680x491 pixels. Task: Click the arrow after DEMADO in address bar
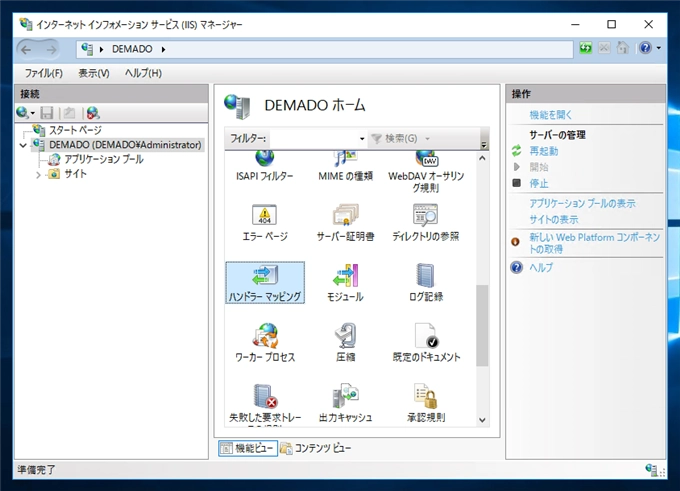tap(163, 49)
